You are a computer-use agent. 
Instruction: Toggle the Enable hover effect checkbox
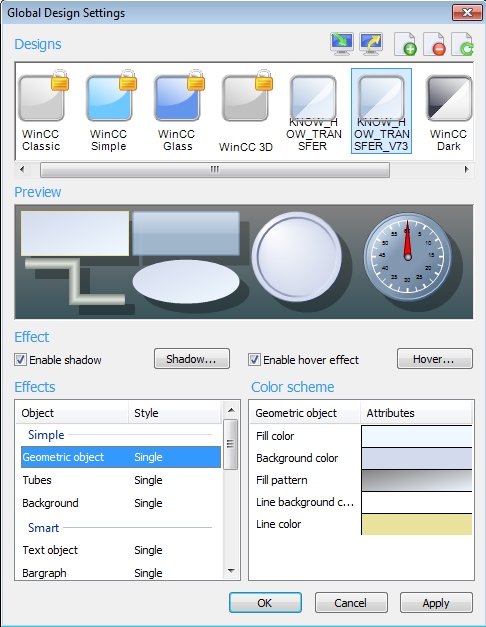[x=254, y=359]
